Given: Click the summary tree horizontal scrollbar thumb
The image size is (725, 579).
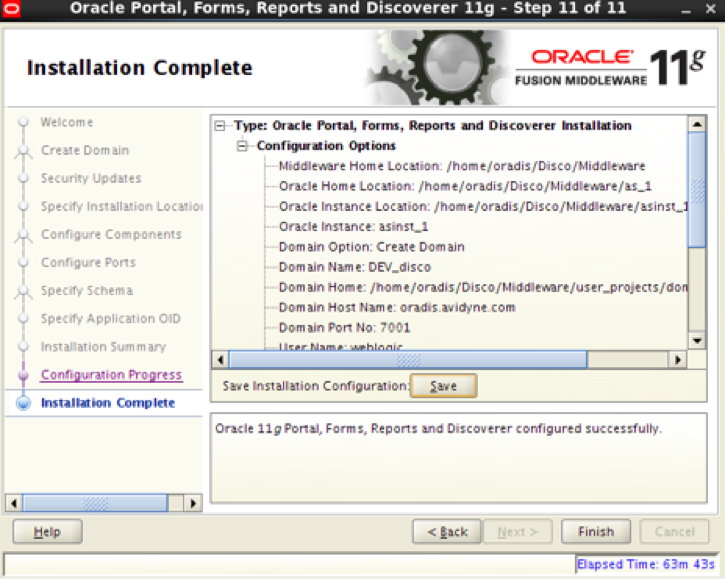Looking at the screenshot, I should (x=408, y=359).
